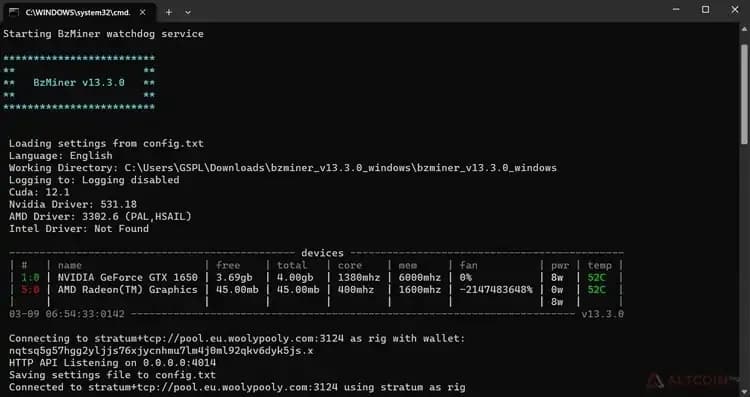Click the 'temp' column header

(600, 265)
